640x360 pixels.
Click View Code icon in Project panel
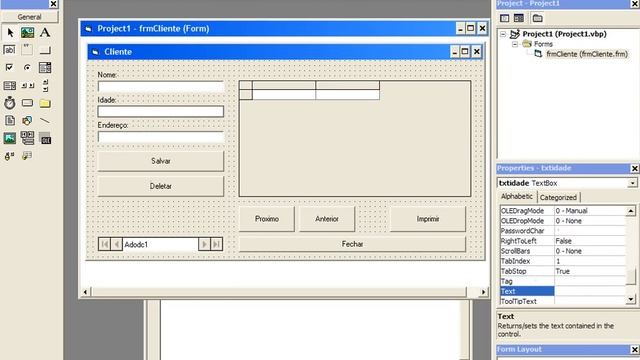click(x=504, y=18)
